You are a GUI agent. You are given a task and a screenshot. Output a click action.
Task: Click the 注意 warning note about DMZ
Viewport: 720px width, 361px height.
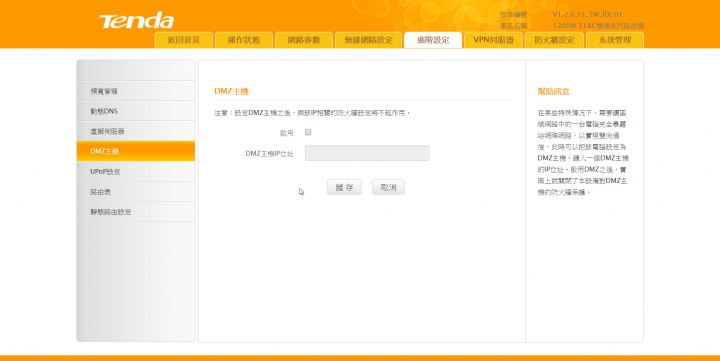(312, 113)
